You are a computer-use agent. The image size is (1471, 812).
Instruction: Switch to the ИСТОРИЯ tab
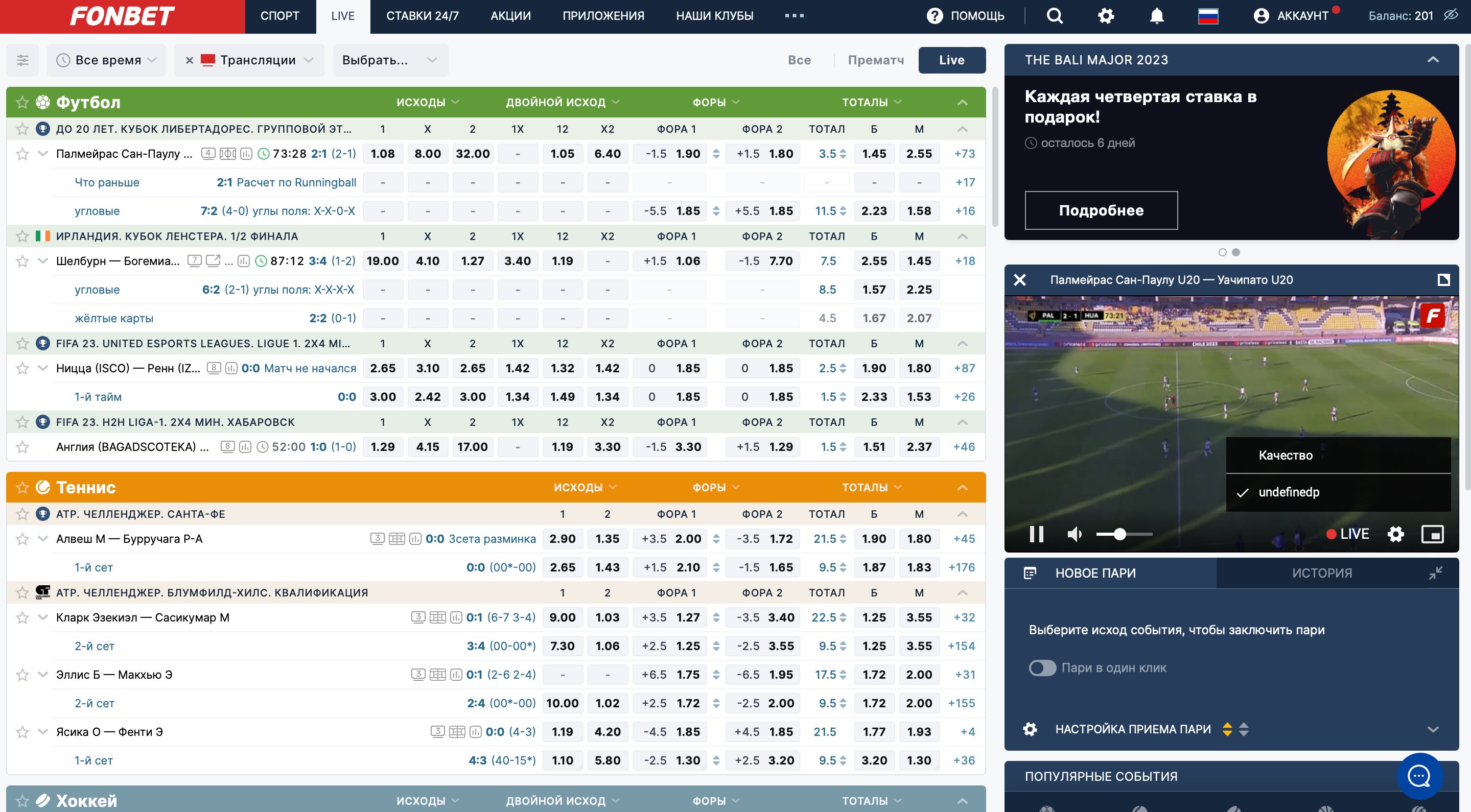pos(1321,573)
